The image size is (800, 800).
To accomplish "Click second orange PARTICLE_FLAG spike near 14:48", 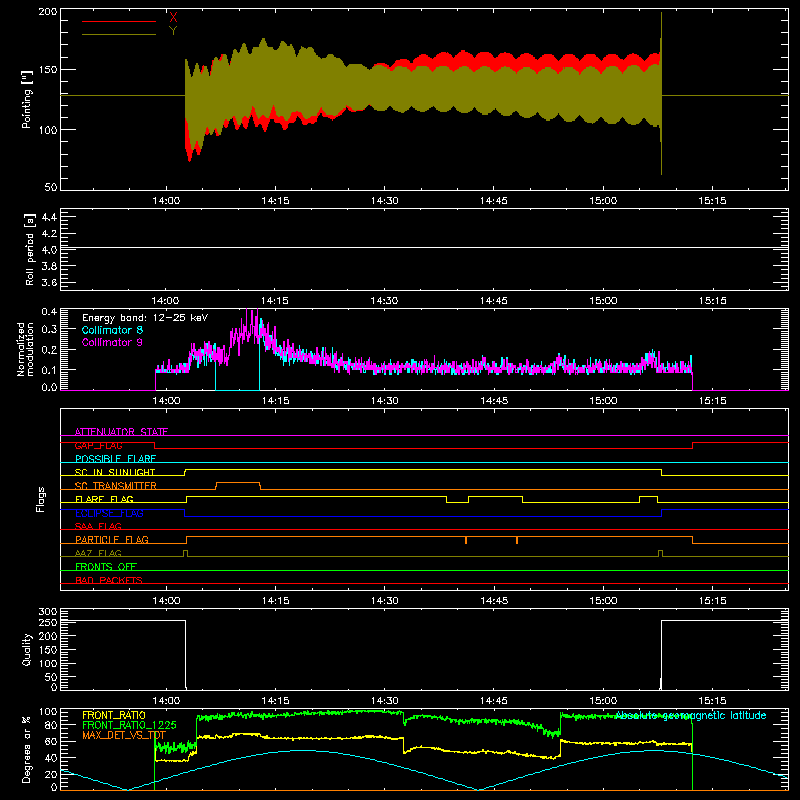I will pyautogui.click(x=517, y=540).
